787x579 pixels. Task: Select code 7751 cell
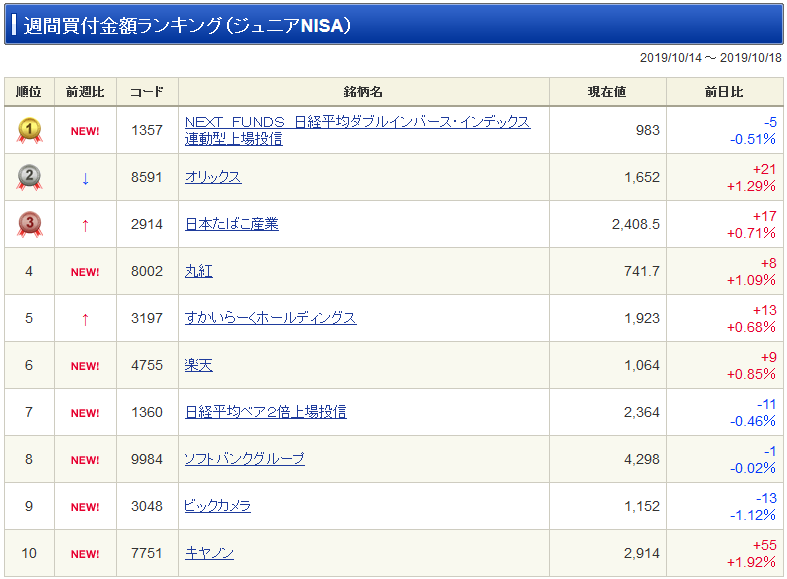pos(147,553)
